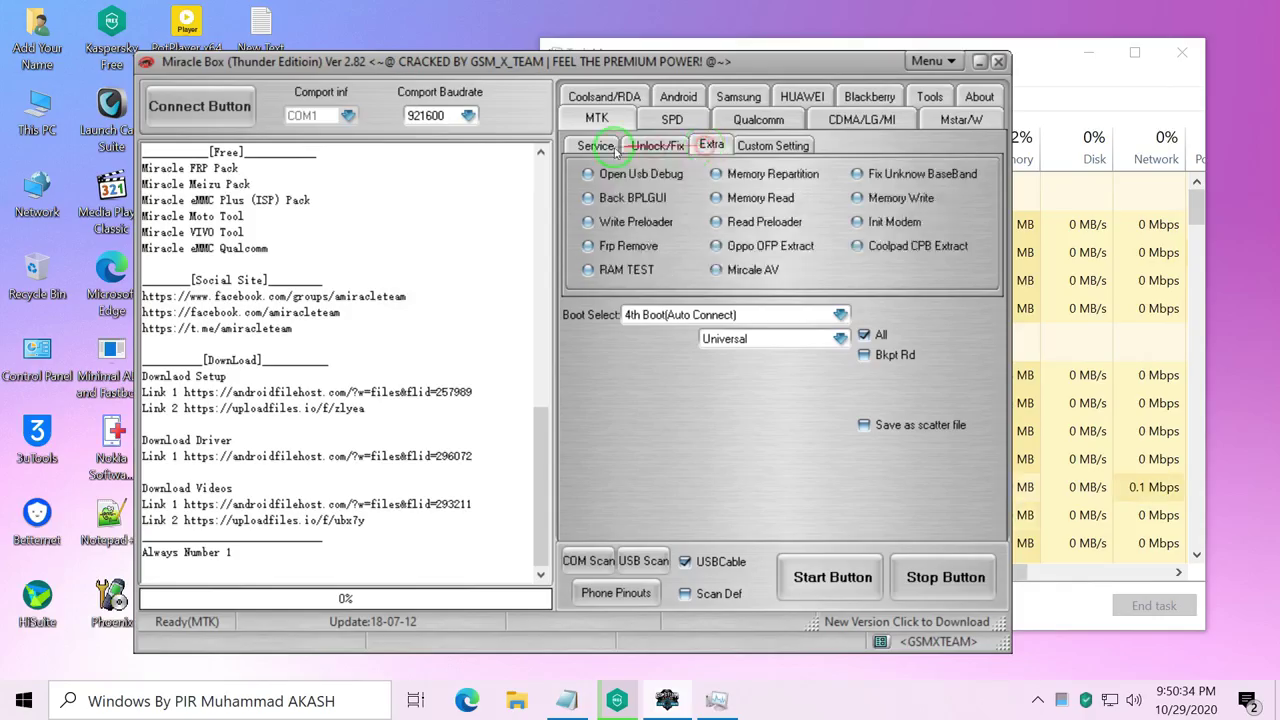Check the Bkpt Rd checkbox

(864, 355)
